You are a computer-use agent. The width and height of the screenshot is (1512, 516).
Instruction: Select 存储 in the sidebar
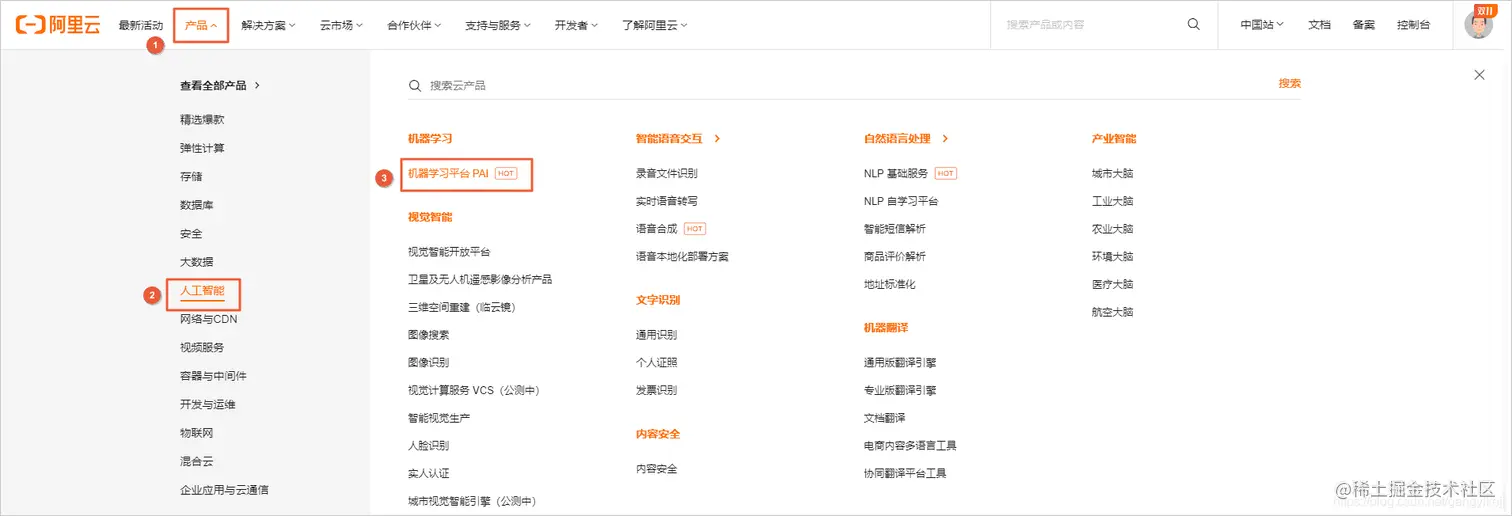[191, 176]
